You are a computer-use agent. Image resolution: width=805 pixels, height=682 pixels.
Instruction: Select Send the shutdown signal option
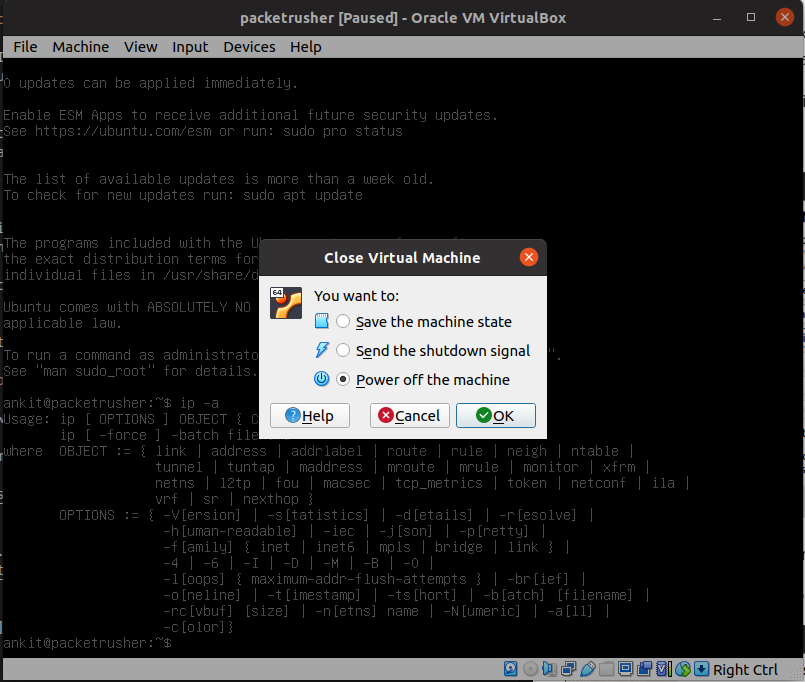(x=343, y=351)
